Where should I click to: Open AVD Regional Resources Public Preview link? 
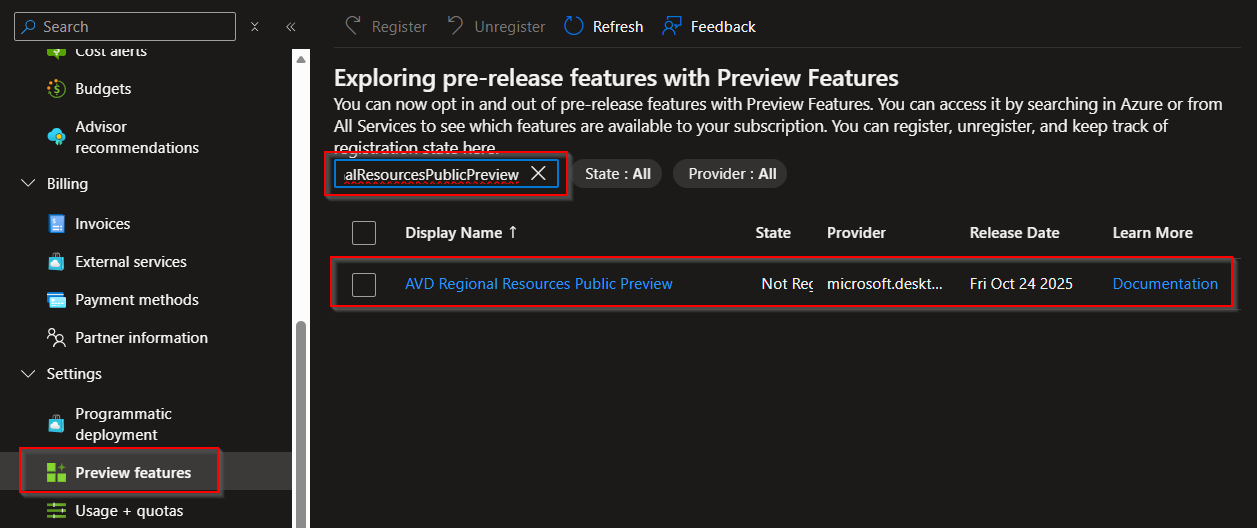538,284
